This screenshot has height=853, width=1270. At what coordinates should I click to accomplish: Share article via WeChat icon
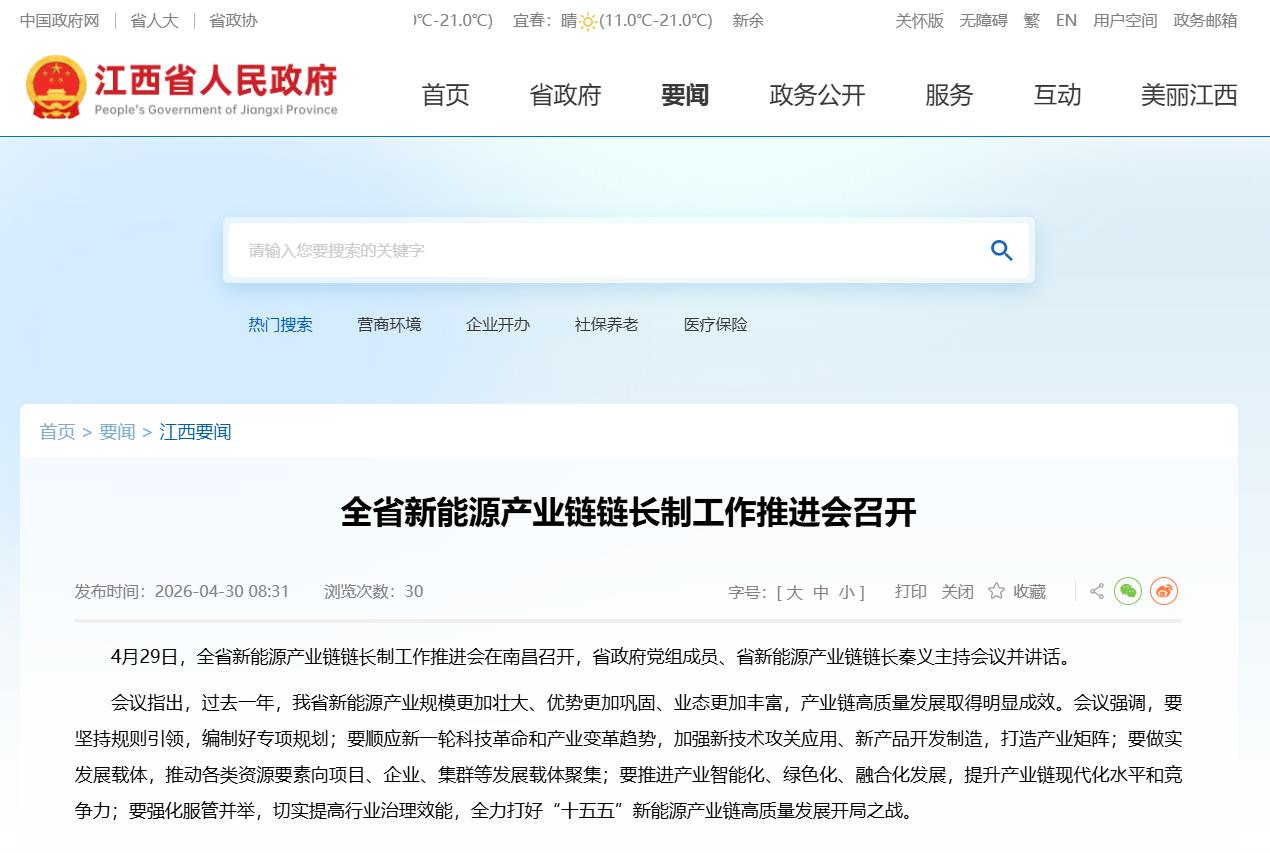coord(1128,591)
